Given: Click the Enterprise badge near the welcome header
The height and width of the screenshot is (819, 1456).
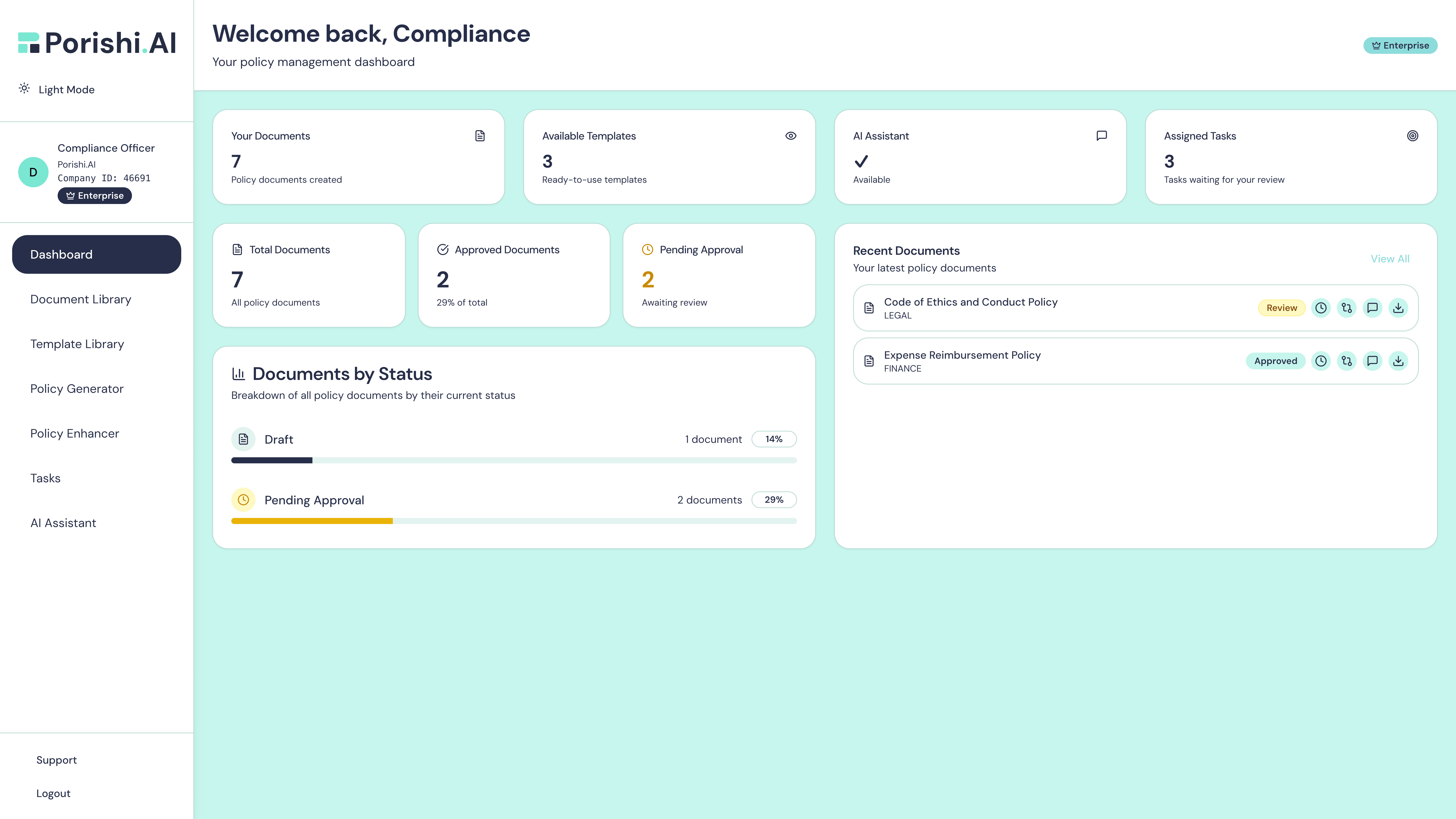Looking at the screenshot, I should pyautogui.click(x=1400, y=45).
